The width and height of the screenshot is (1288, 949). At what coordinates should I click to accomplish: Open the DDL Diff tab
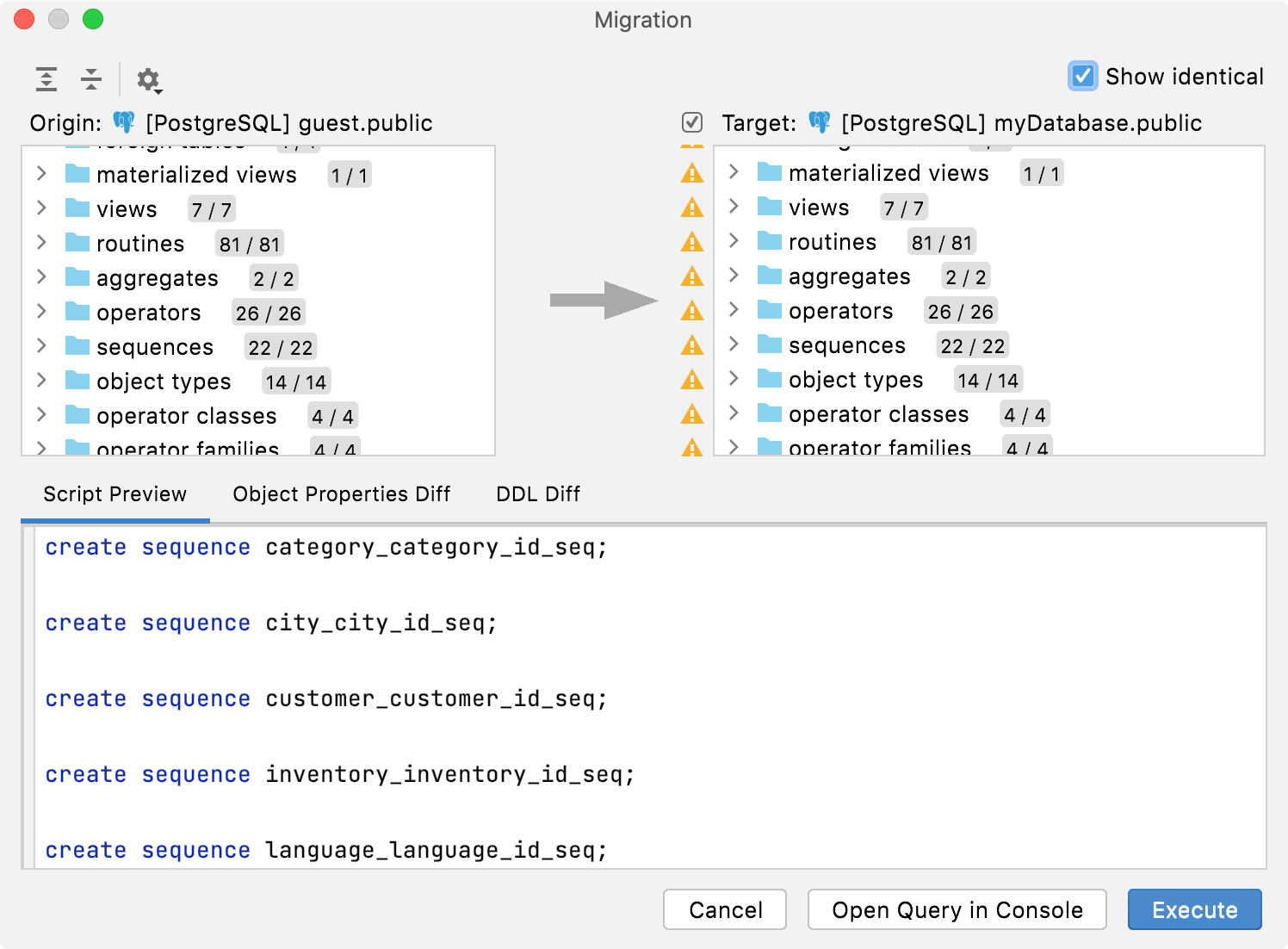click(538, 494)
